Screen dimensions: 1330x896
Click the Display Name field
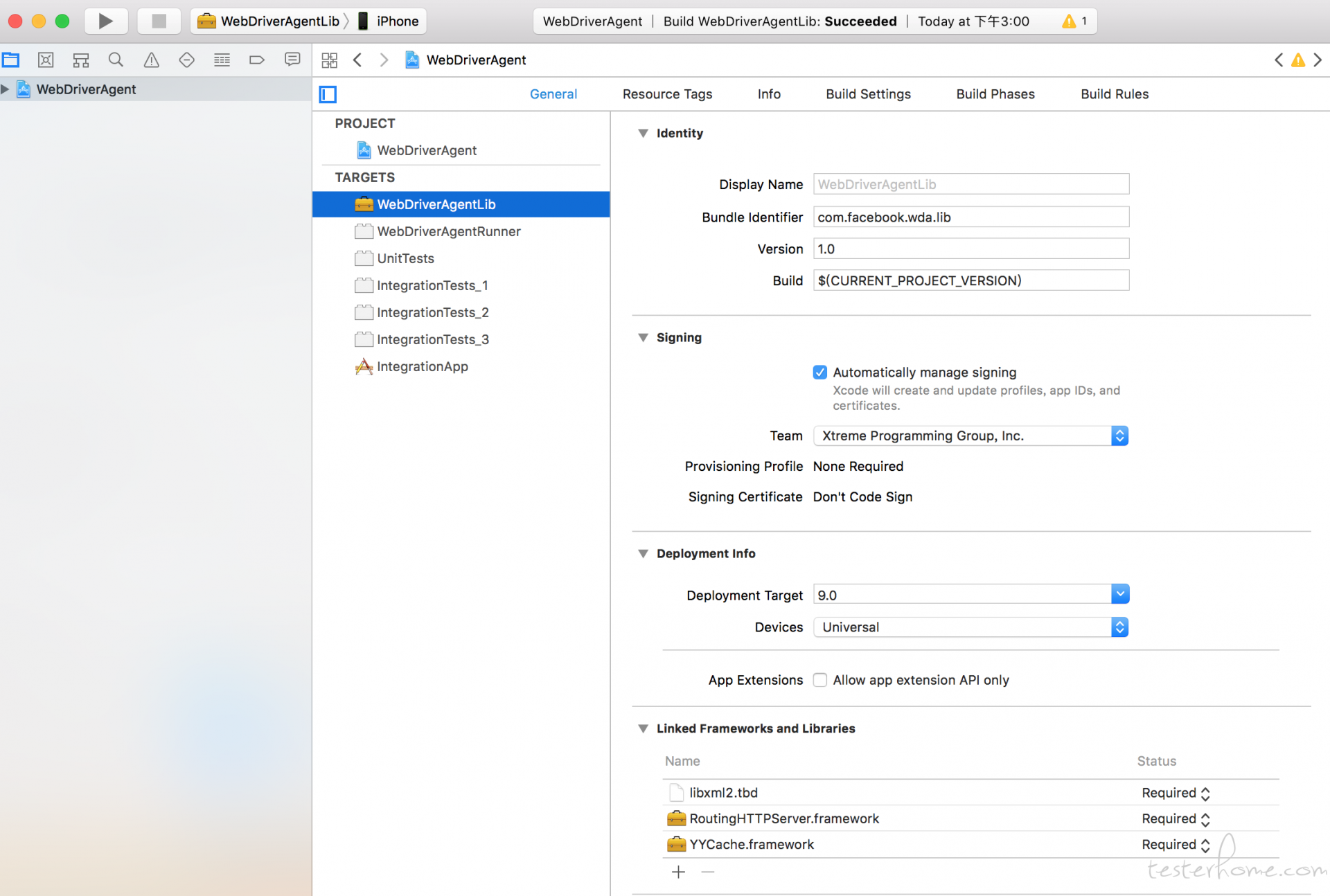pos(971,184)
